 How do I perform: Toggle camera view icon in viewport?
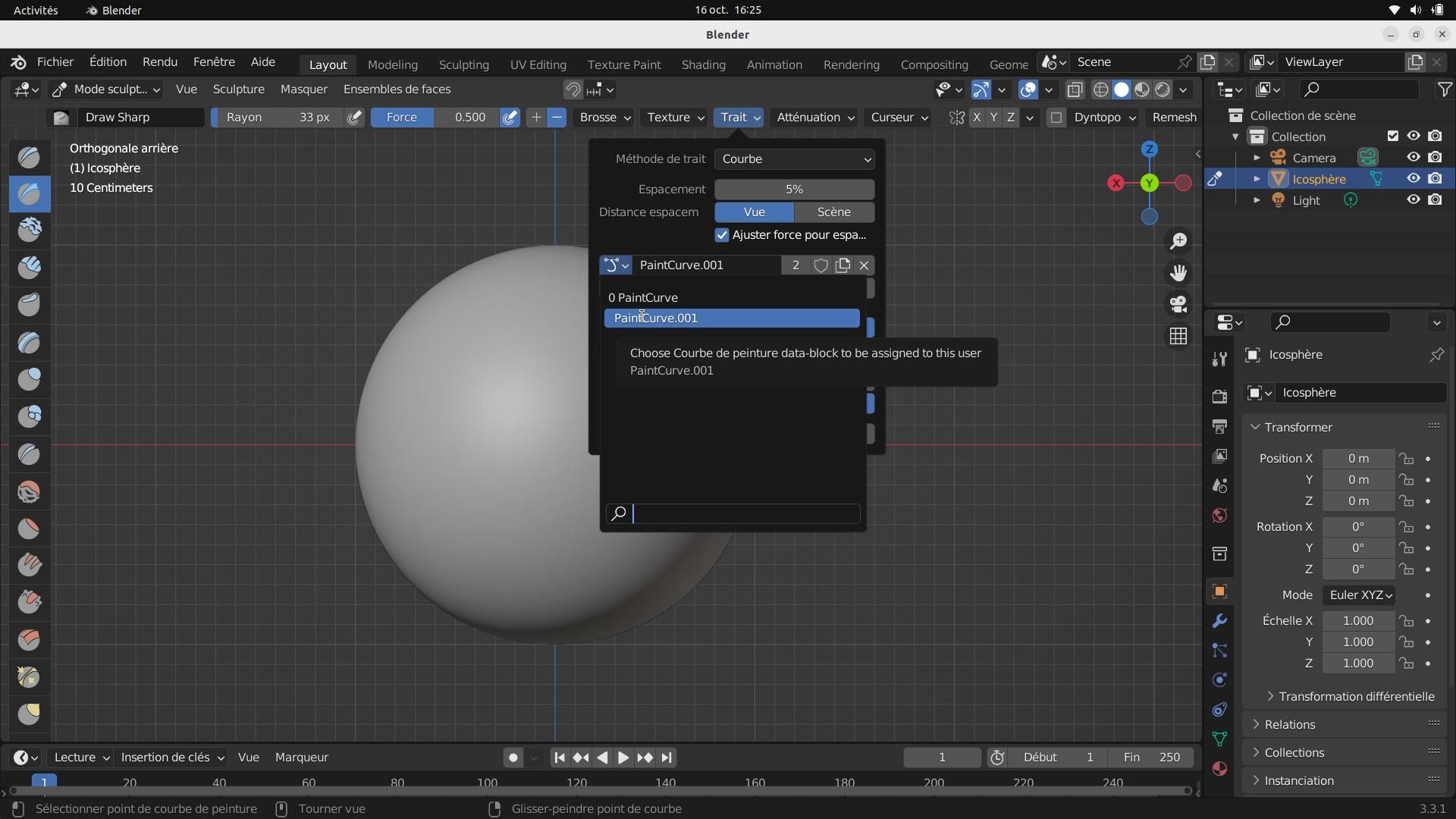point(1178,304)
